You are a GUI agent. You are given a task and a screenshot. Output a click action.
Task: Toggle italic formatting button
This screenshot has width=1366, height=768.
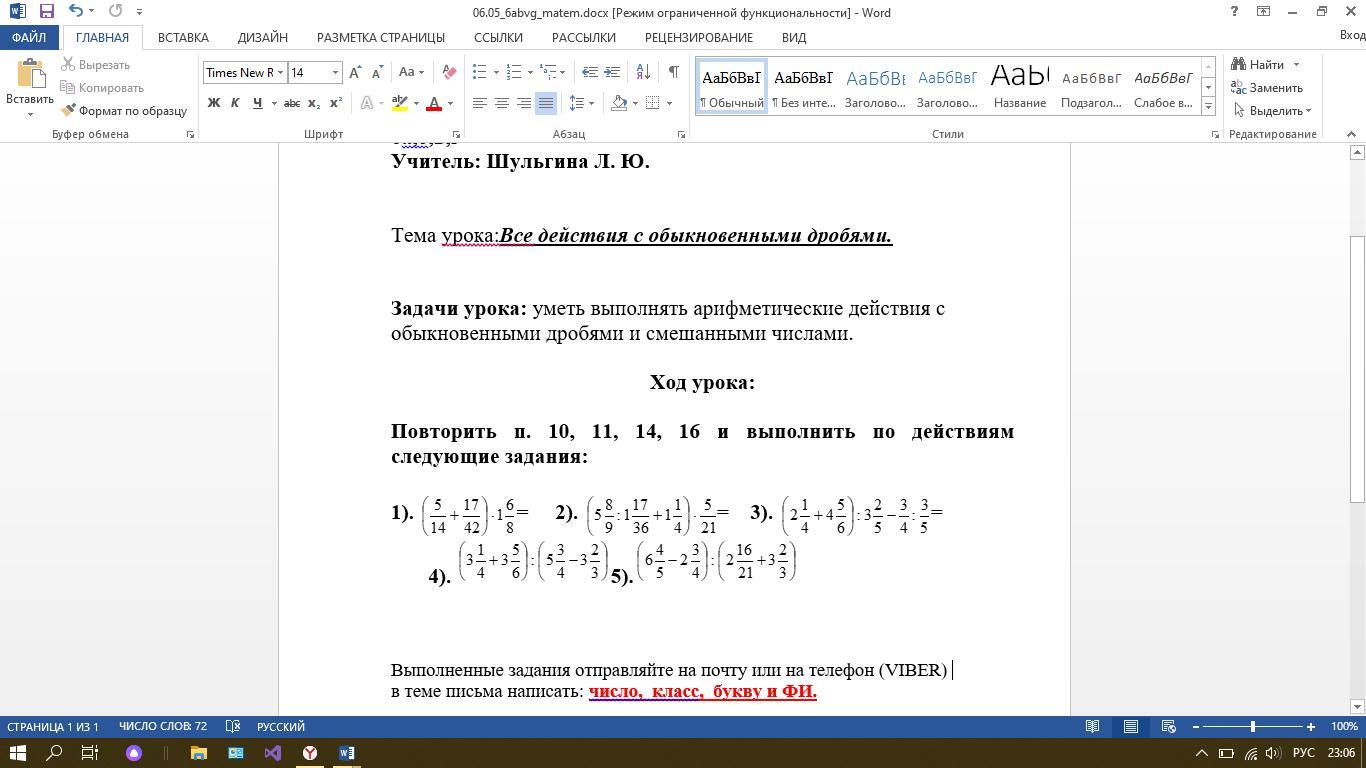pyautogui.click(x=235, y=103)
